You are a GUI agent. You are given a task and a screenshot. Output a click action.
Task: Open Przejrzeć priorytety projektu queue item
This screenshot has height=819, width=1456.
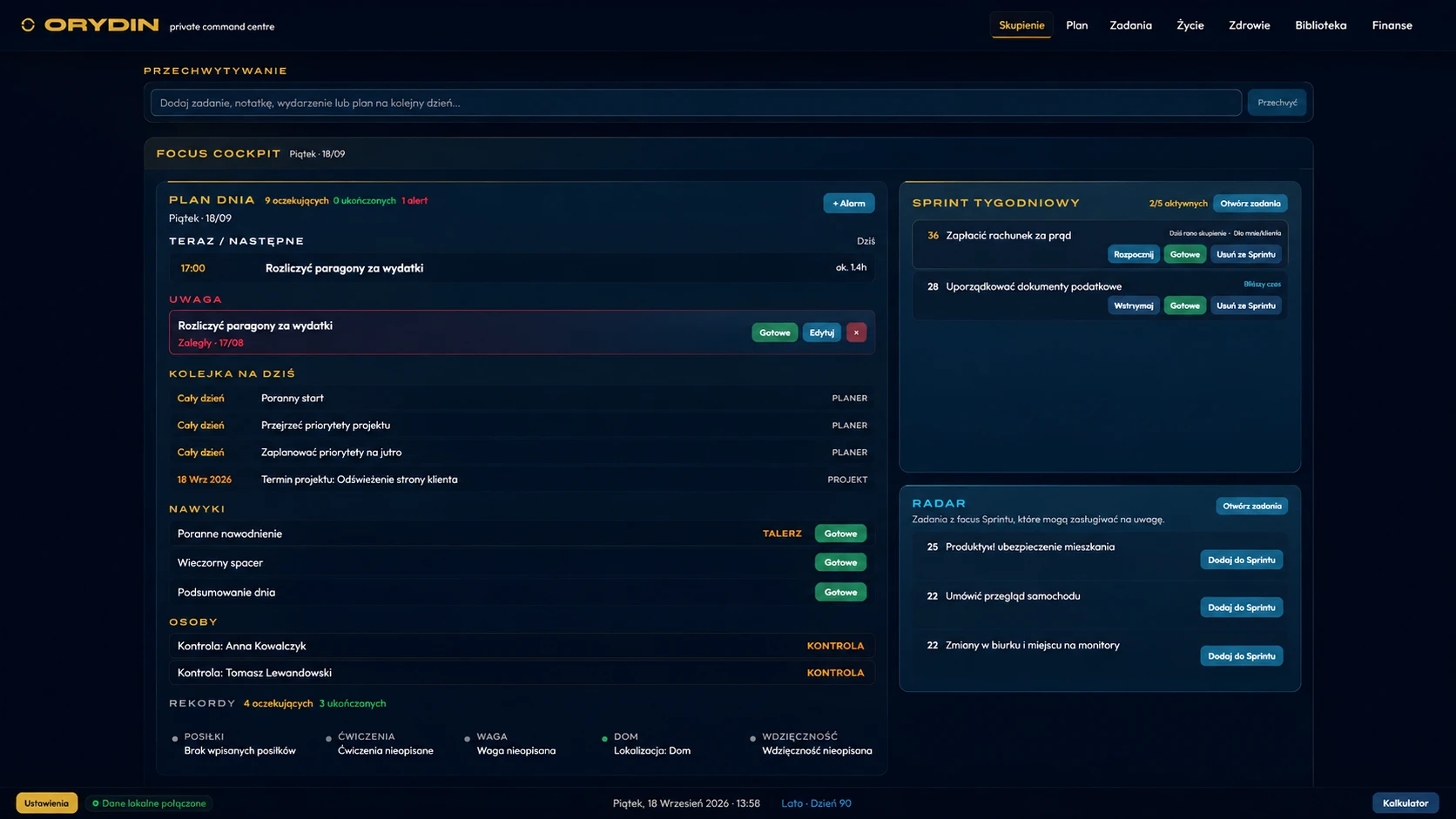coord(522,425)
